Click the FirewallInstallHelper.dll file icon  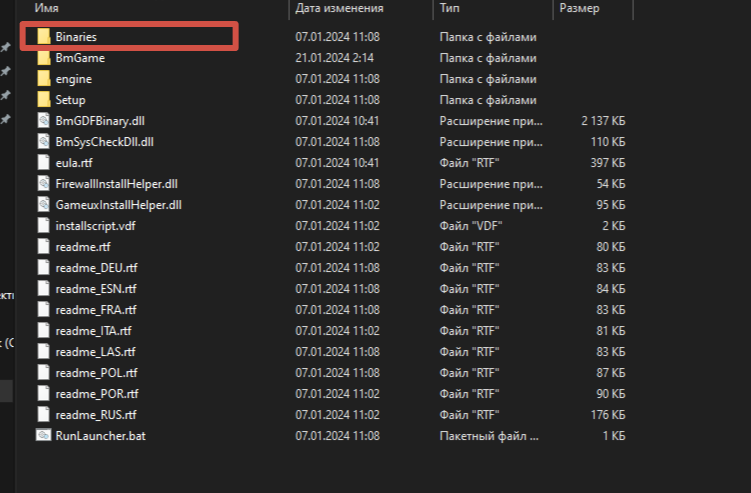point(43,184)
